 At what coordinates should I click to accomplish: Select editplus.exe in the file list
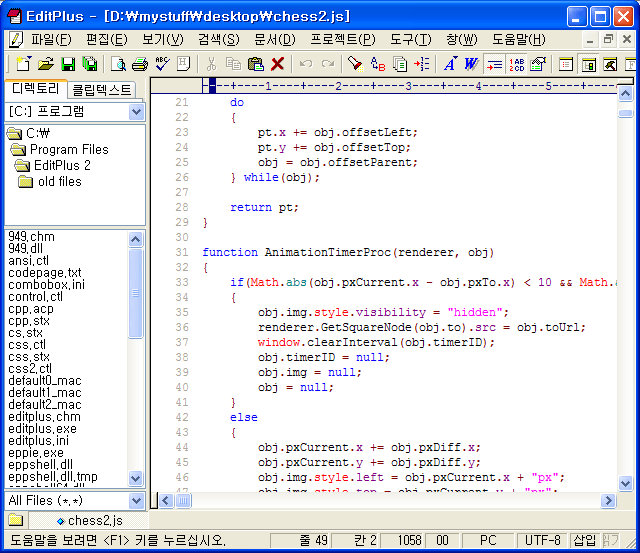(x=44, y=429)
